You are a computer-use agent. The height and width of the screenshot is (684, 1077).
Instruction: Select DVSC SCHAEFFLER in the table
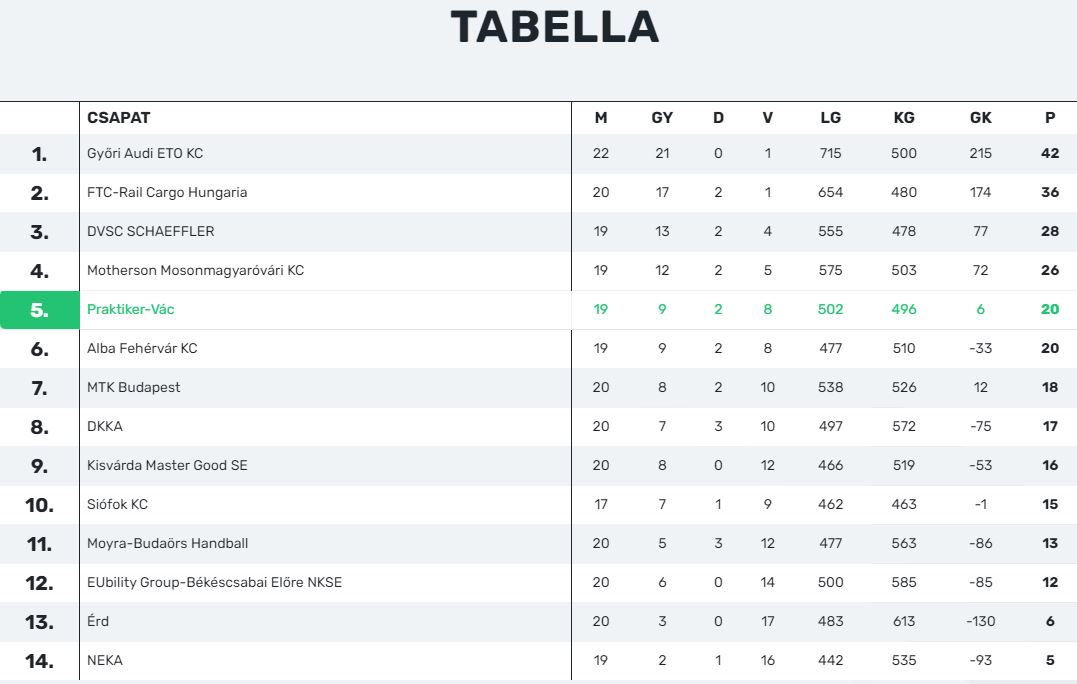click(x=150, y=231)
